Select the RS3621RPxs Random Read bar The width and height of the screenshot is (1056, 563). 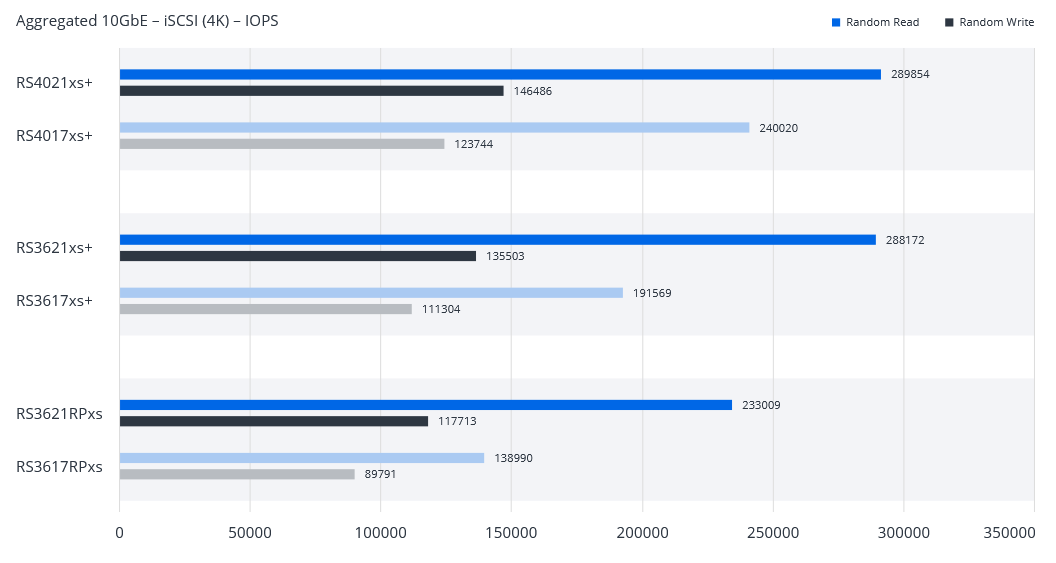tap(426, 405)
